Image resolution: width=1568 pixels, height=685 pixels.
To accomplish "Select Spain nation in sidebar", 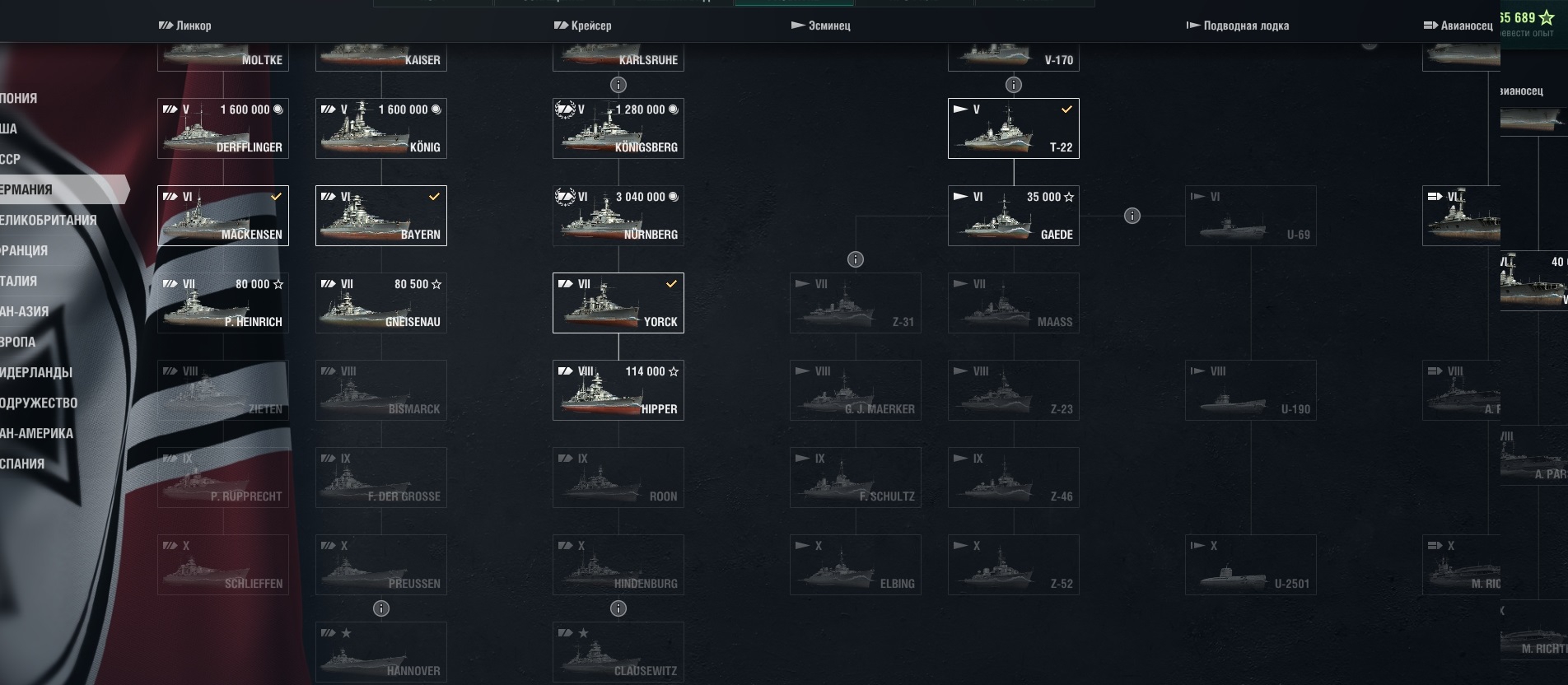I will [x=22, y=464].
